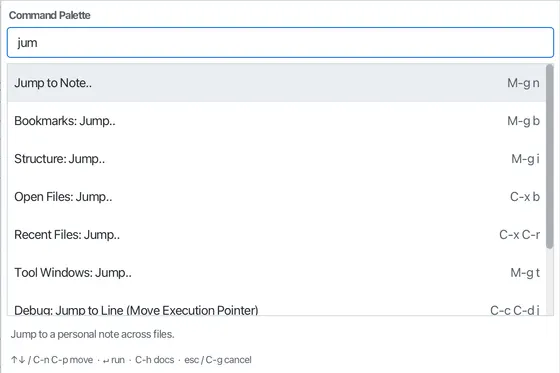Click the C-c C-d j shortcut hint

[515, 310]
